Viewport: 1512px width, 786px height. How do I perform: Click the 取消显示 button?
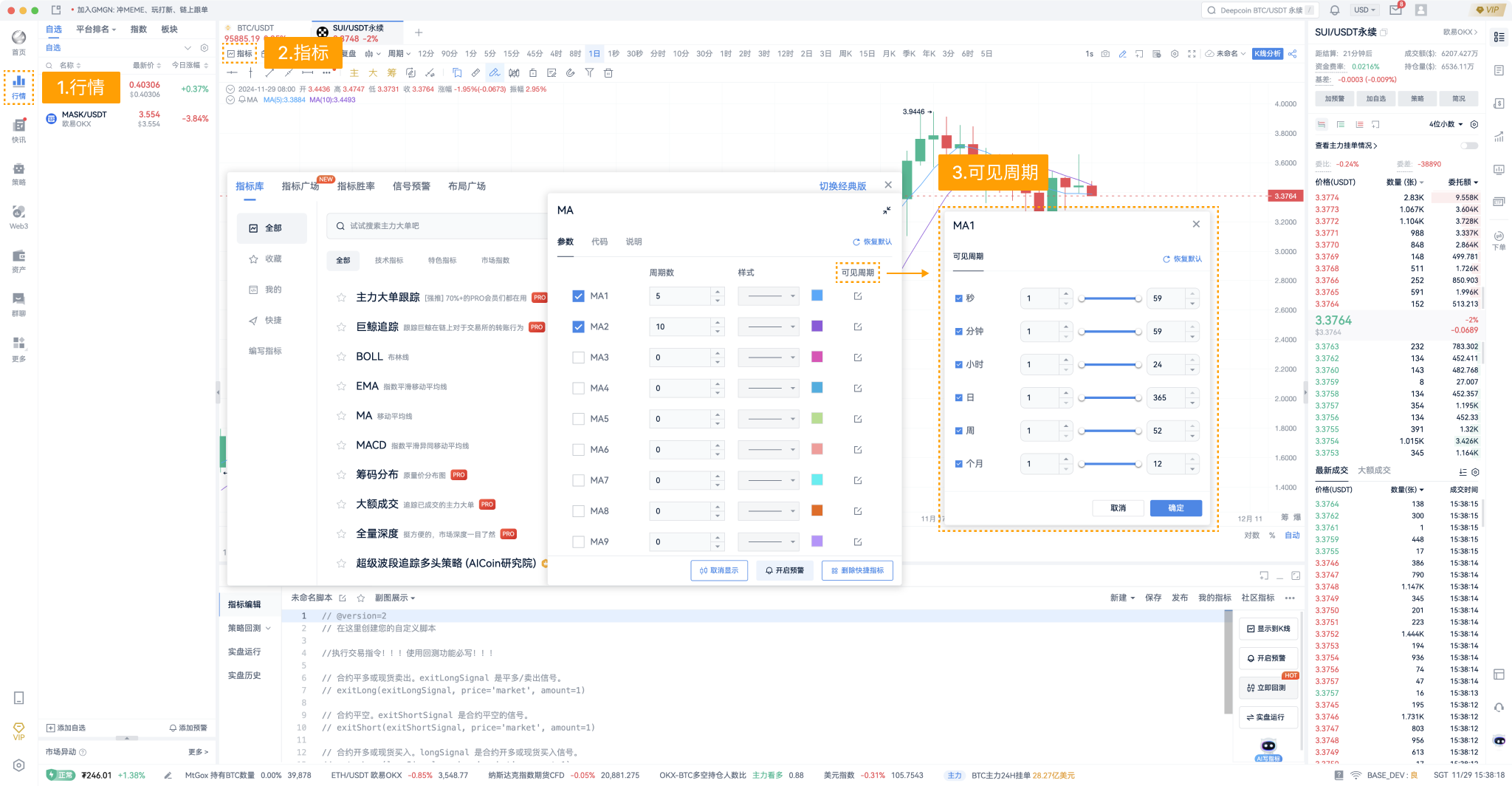click(719, 570)
